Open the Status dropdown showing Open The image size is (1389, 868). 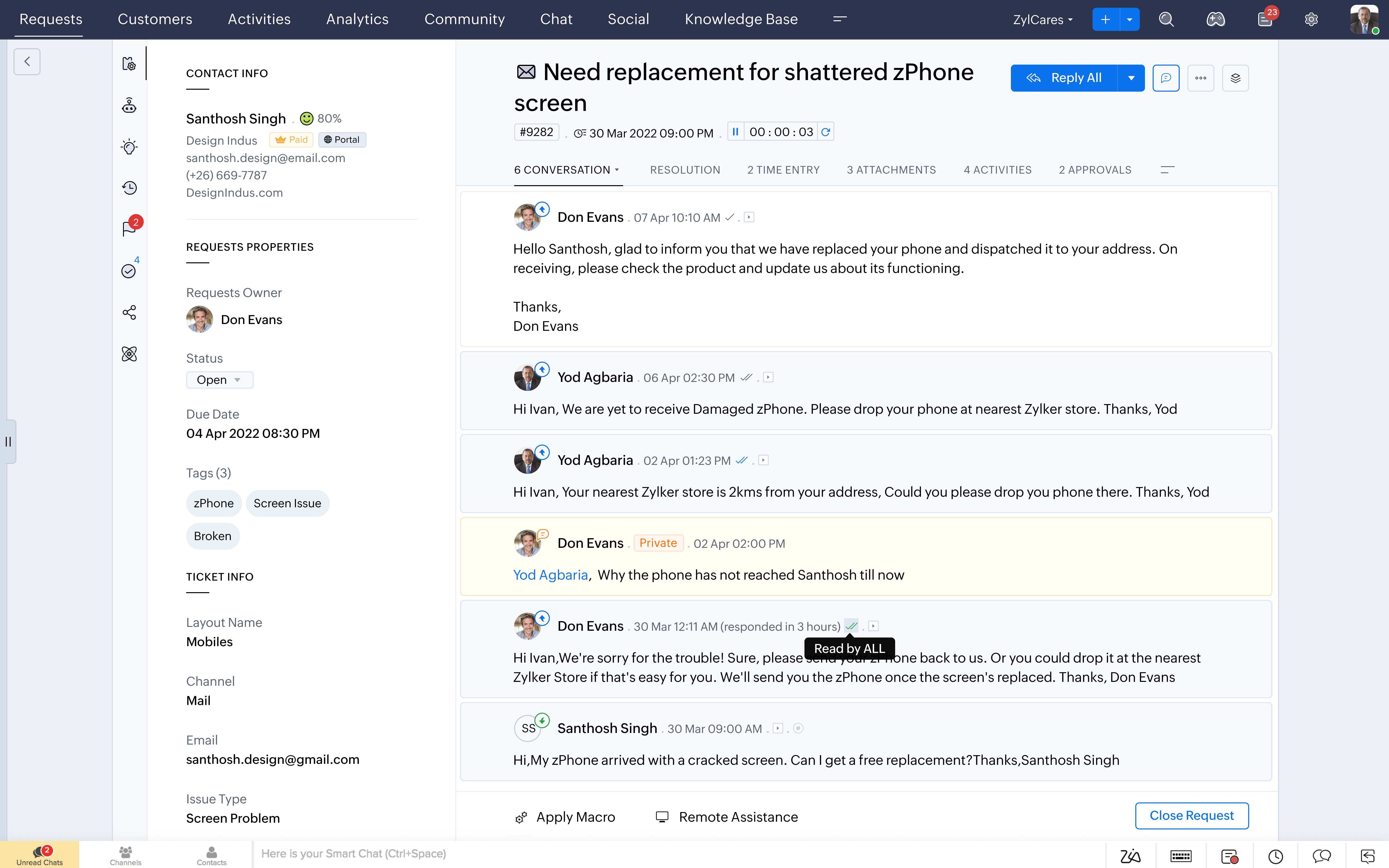219,380
